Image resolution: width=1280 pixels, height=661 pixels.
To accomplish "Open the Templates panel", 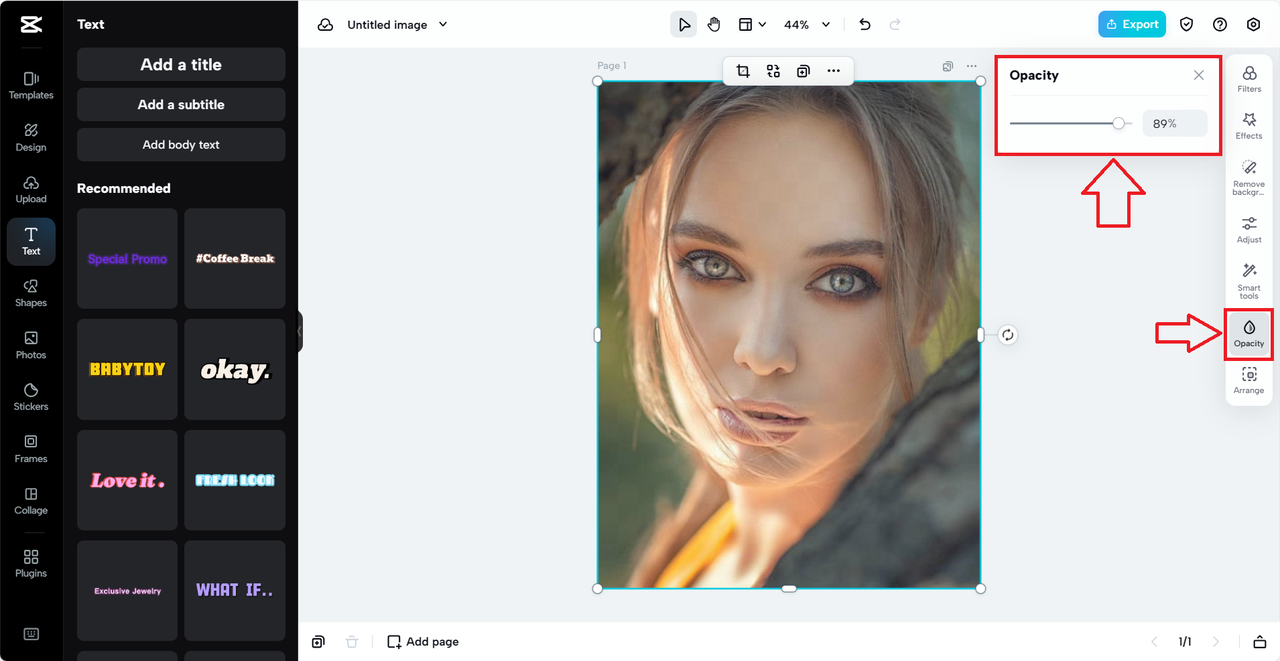I will click(31, 85).
